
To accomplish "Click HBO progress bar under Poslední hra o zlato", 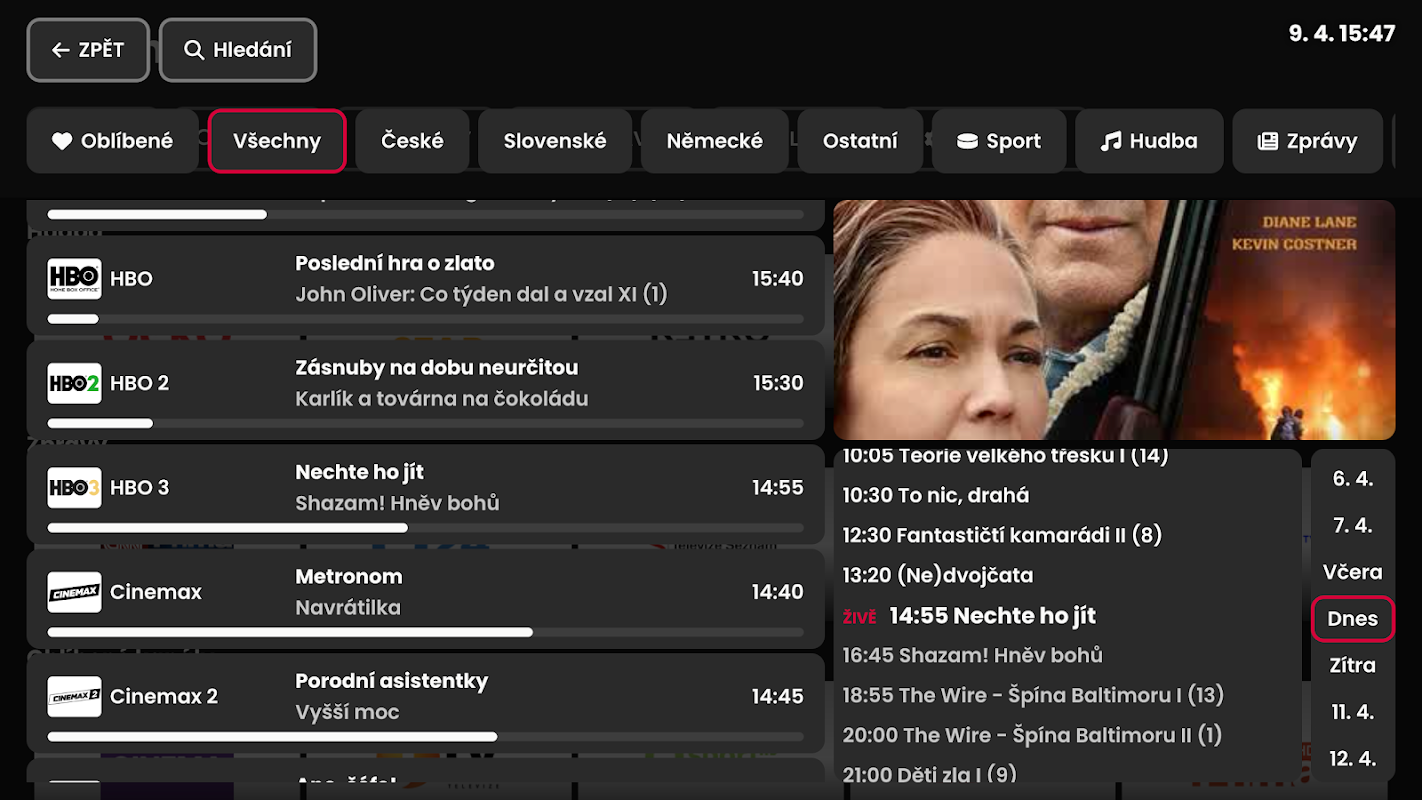I will coord(425,319).
